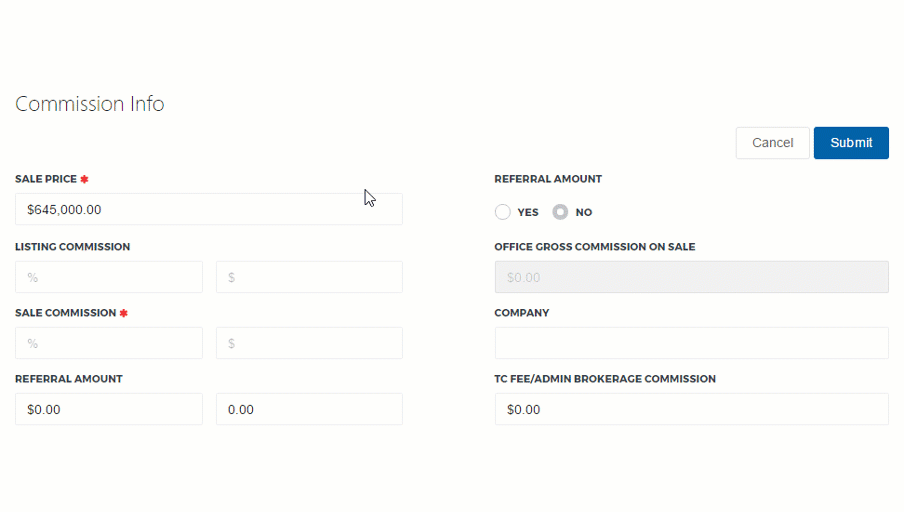This screenshot has height=512, width=904.
Task: Click the Cancel button
Action: pyautogui.click(x=773, y=142)
